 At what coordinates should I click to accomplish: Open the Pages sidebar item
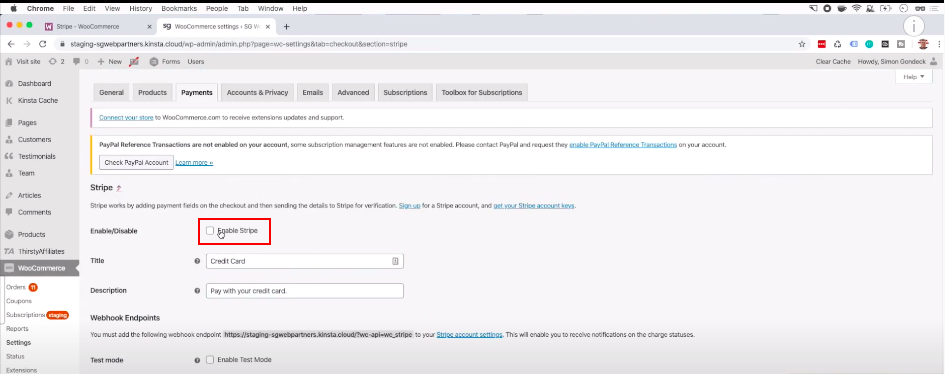click(27, 122)
